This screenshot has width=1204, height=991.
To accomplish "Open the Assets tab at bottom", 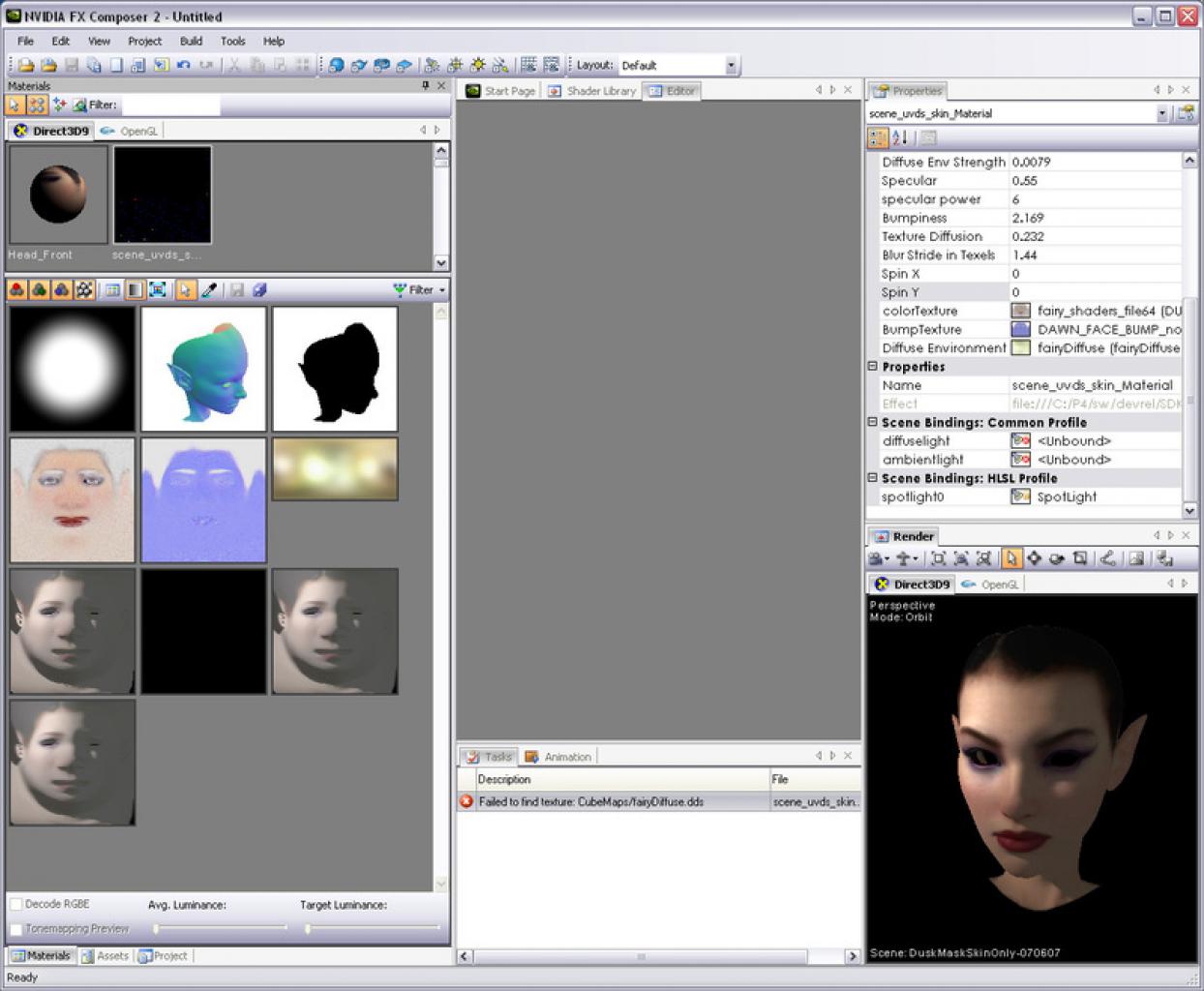I will pyautogui.click(x=105, y=956).
